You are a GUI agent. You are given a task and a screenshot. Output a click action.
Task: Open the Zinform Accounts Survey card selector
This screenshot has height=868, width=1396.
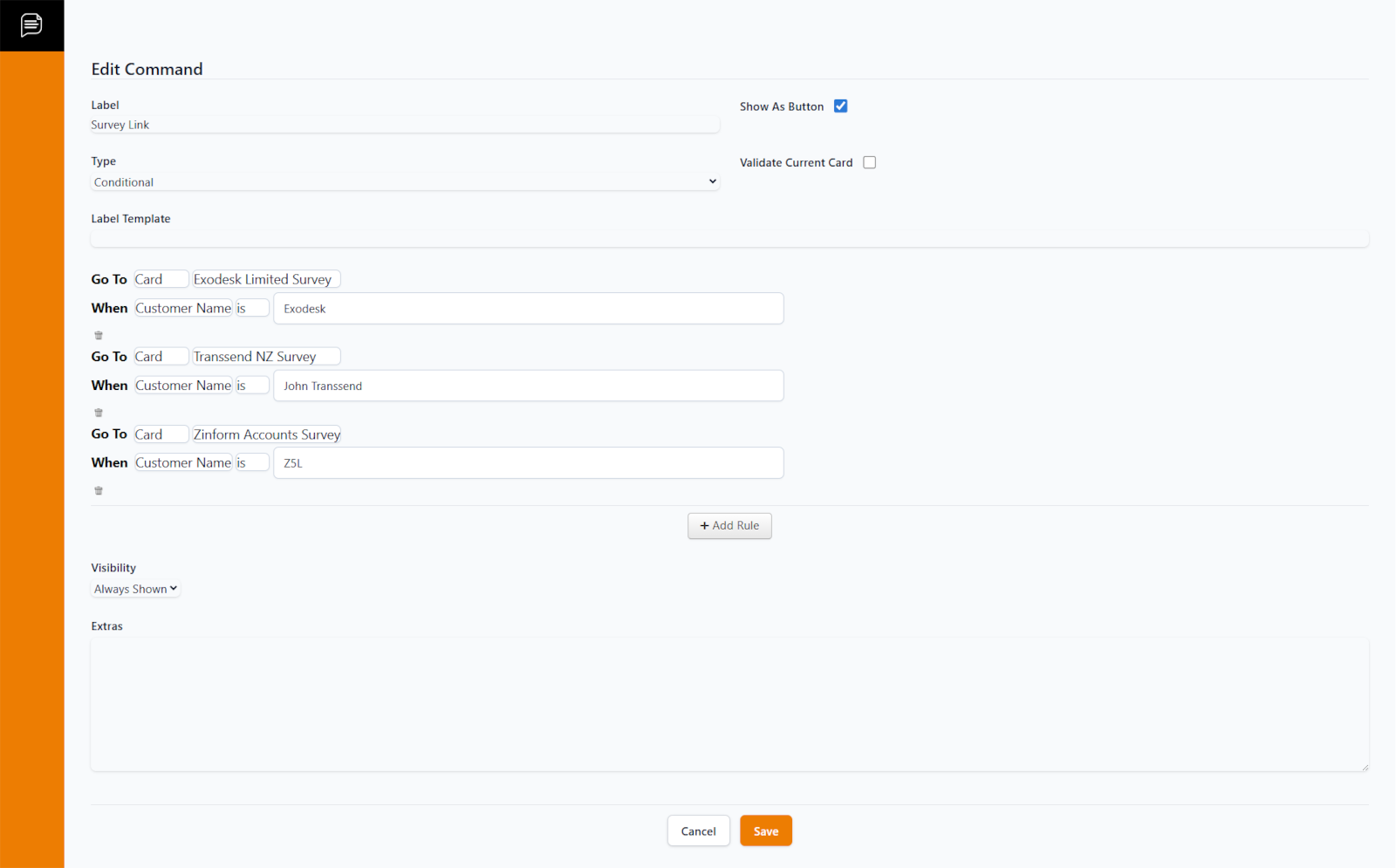click(x=265, y=434)
